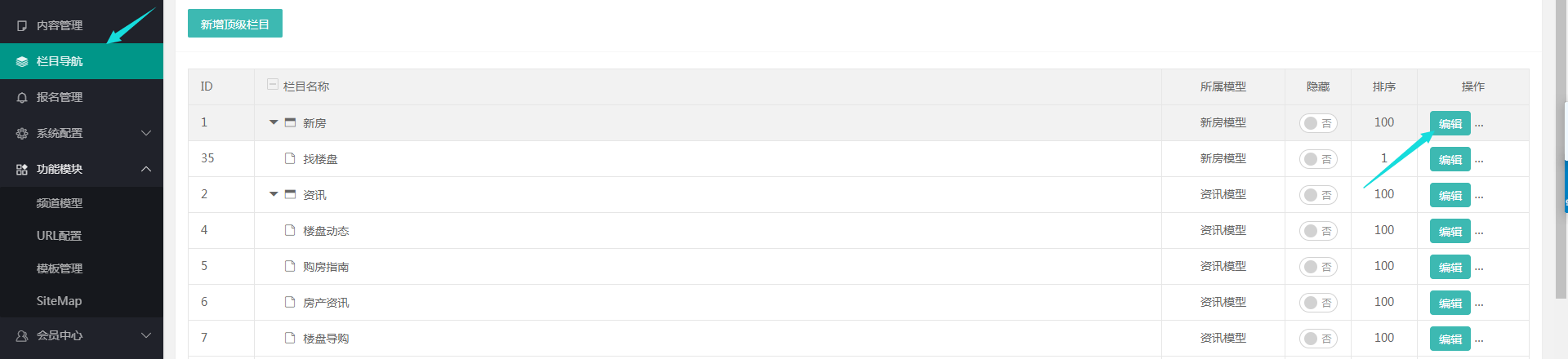Click 编辑 button in the 找楼盘 row
Screen dimensions: 1568x359
[1450, 159]
